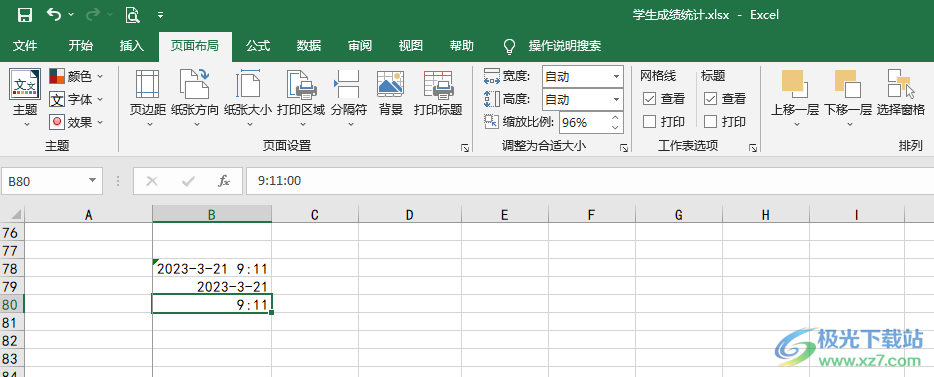Click the Undo arrow icon
The width and height of the screenshot is (934, 377).
coord(54,14)
